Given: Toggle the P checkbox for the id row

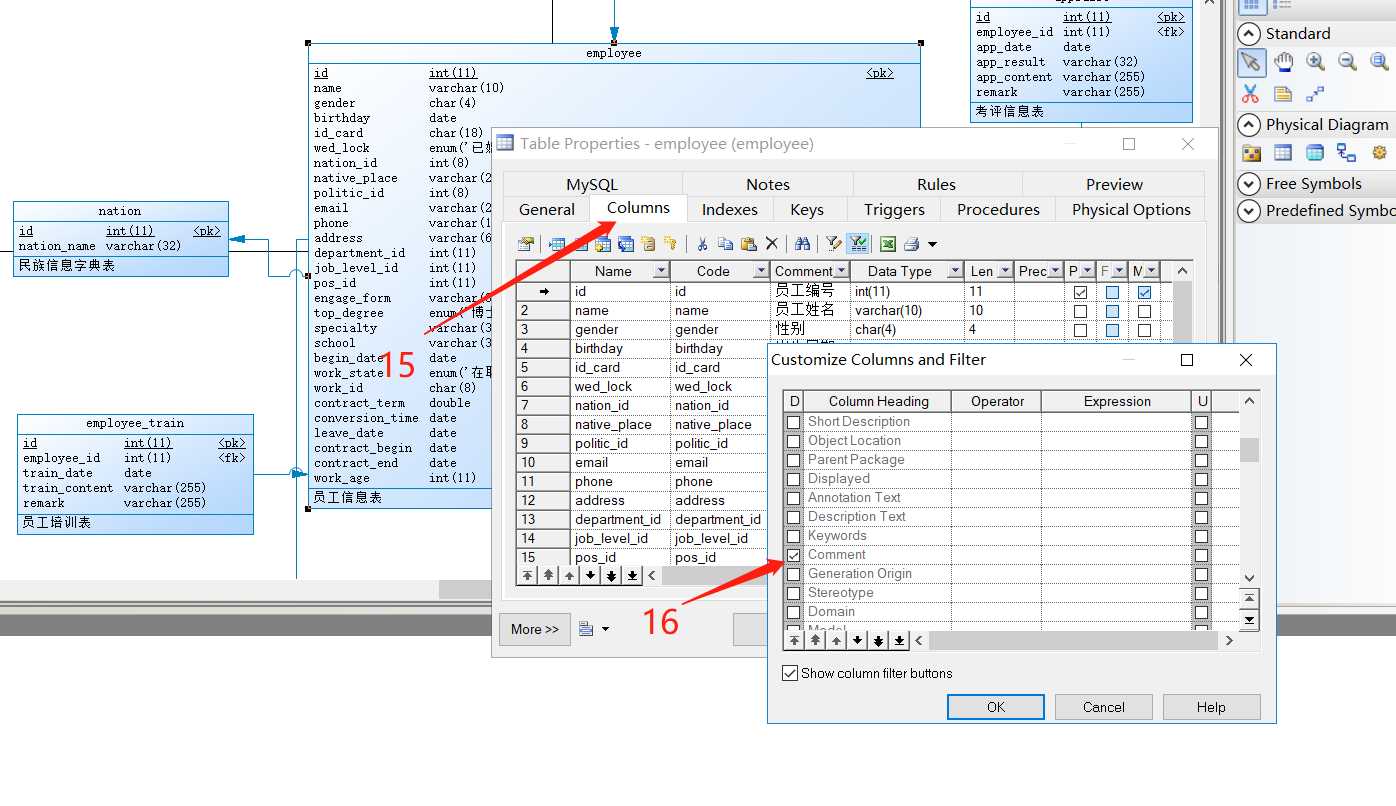Looking at the screenshot, I should coord(1080,292).
